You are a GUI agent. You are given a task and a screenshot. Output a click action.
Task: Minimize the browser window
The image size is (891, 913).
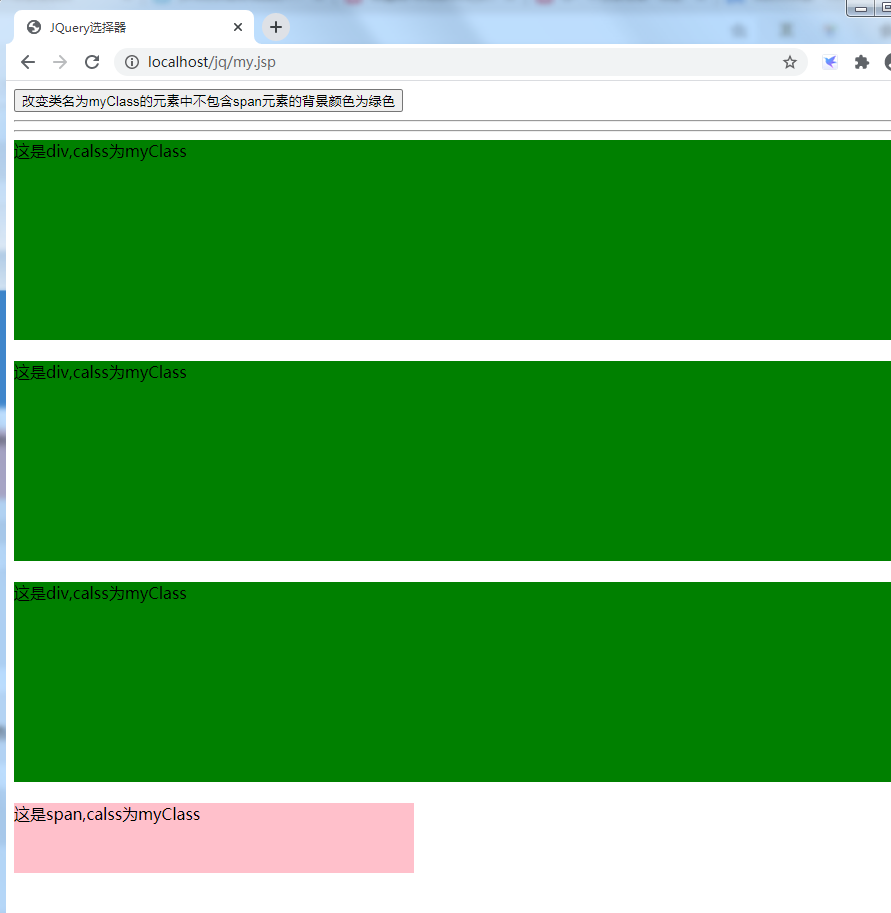pos(860,8)
